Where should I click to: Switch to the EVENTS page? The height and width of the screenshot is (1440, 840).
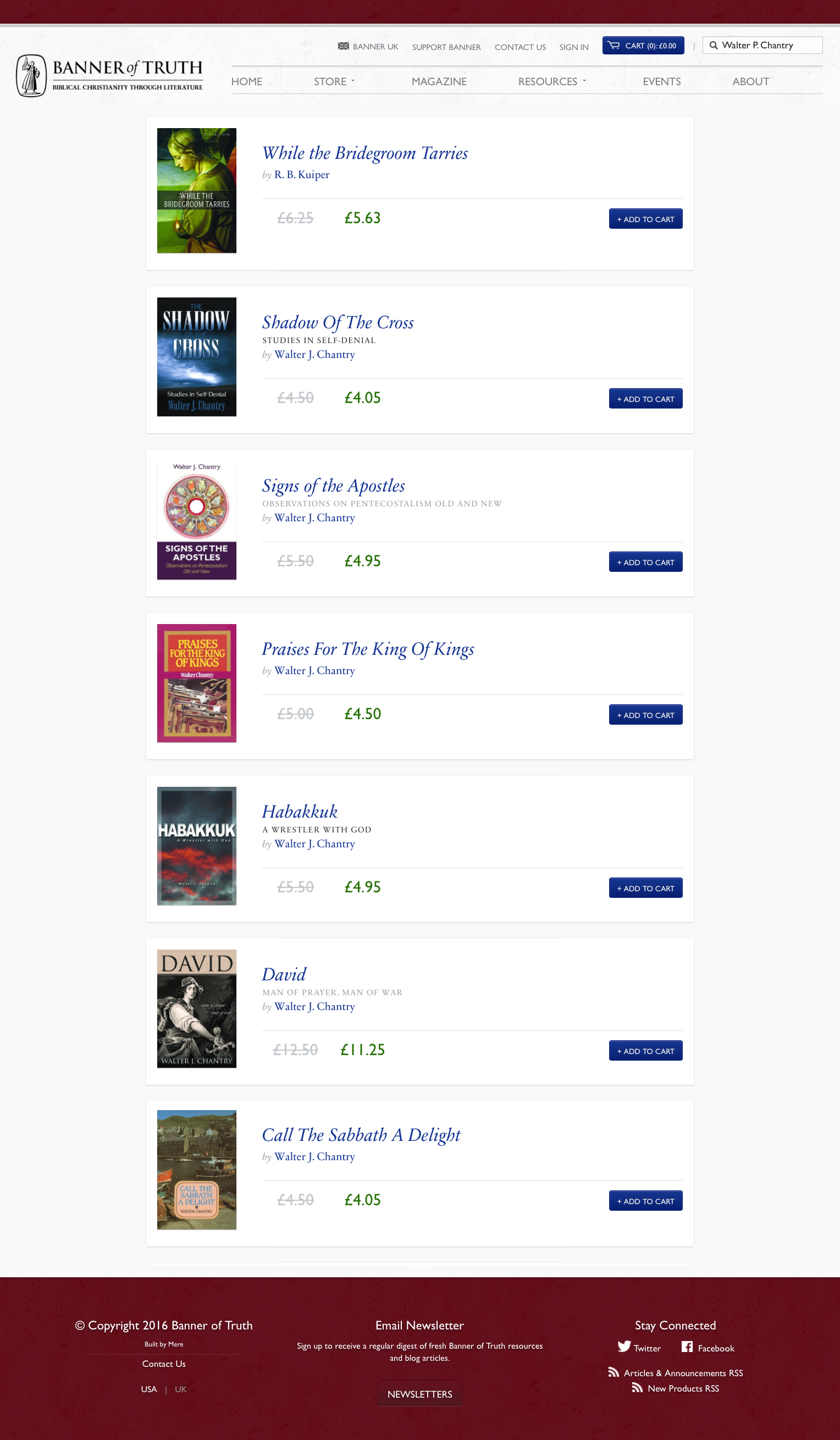[661, 81]
